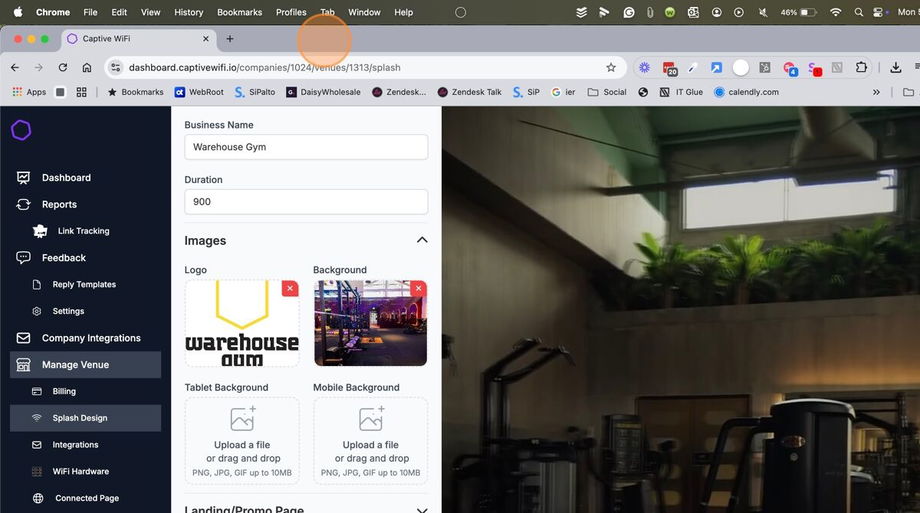Open WebRoot bookmark
The width and height of the screenshot is (920, 513).
[x=199, y=92]
